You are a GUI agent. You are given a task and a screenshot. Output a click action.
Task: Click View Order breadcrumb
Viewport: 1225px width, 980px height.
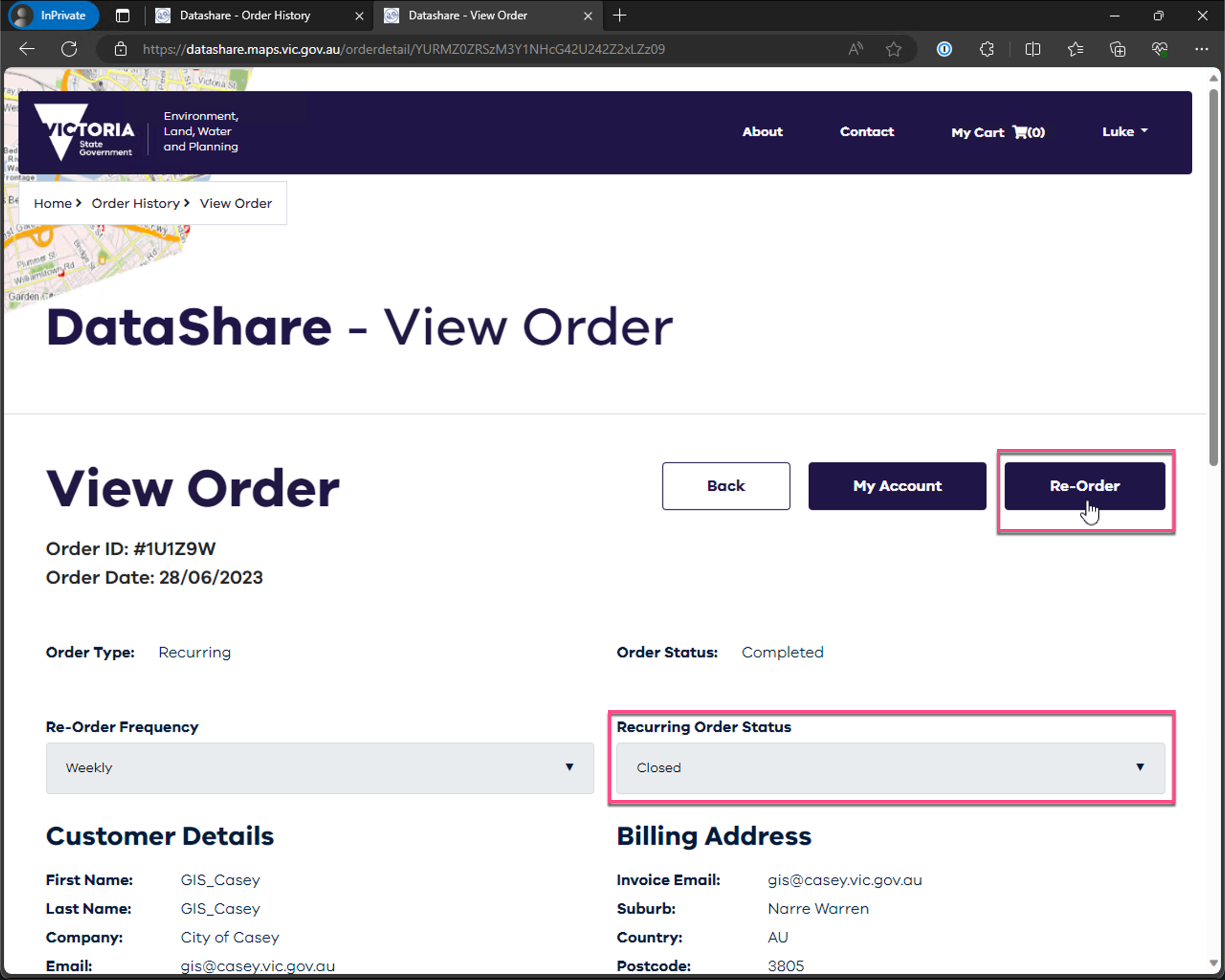pos(236,203)
